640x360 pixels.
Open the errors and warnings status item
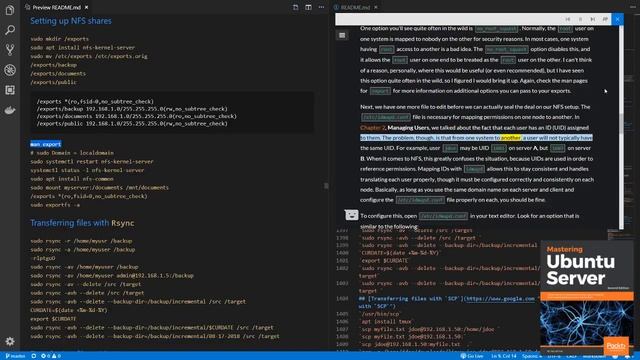pyautogui.click(x=51, y=356)
